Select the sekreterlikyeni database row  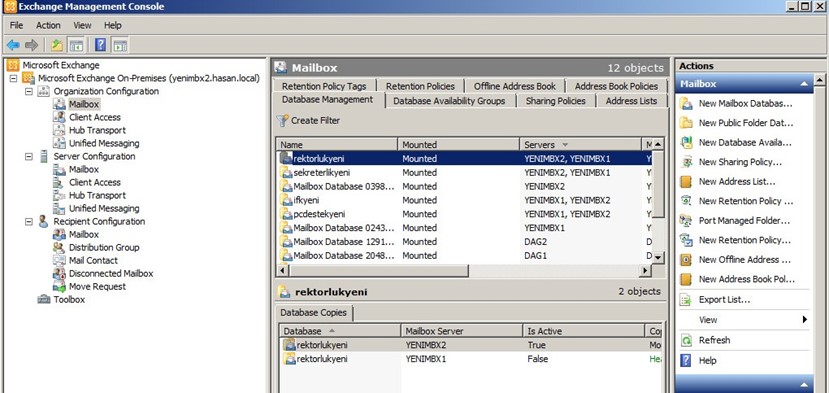(463, 172)
